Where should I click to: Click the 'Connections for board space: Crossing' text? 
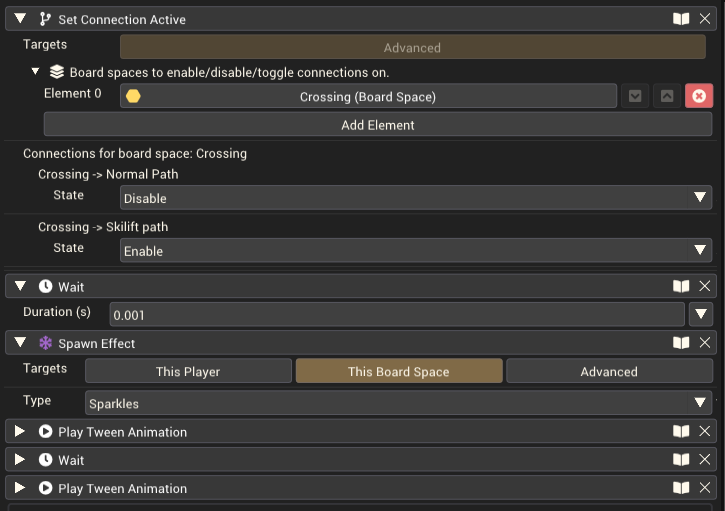click(x=135, y=153)
